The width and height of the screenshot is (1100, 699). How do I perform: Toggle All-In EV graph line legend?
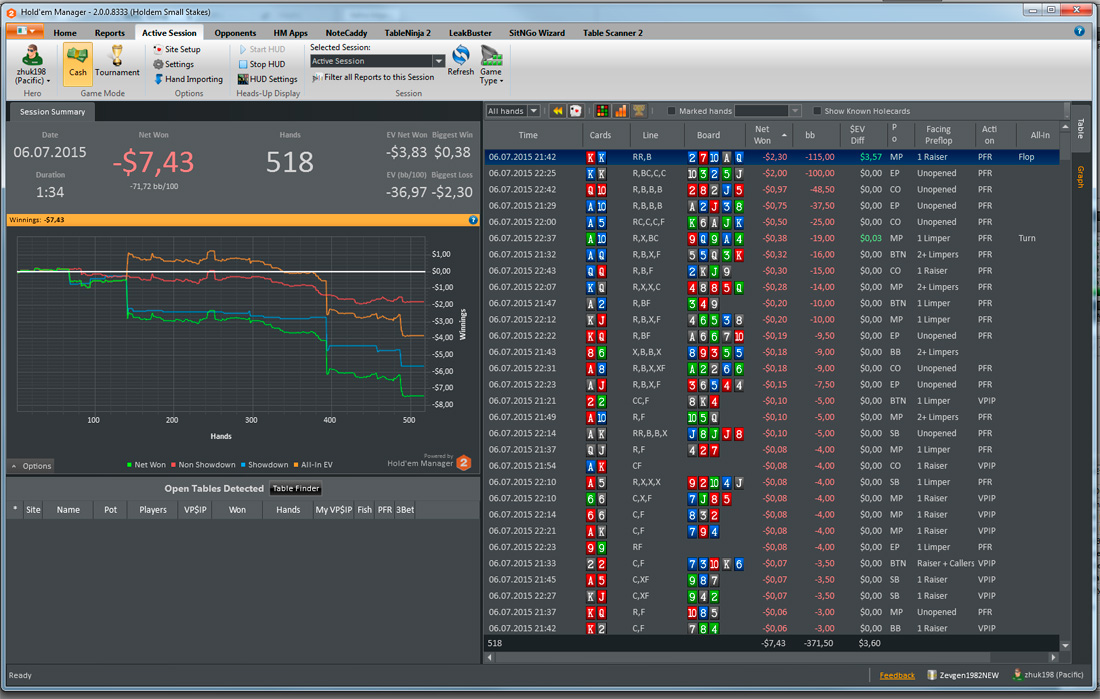coord(313,465)
